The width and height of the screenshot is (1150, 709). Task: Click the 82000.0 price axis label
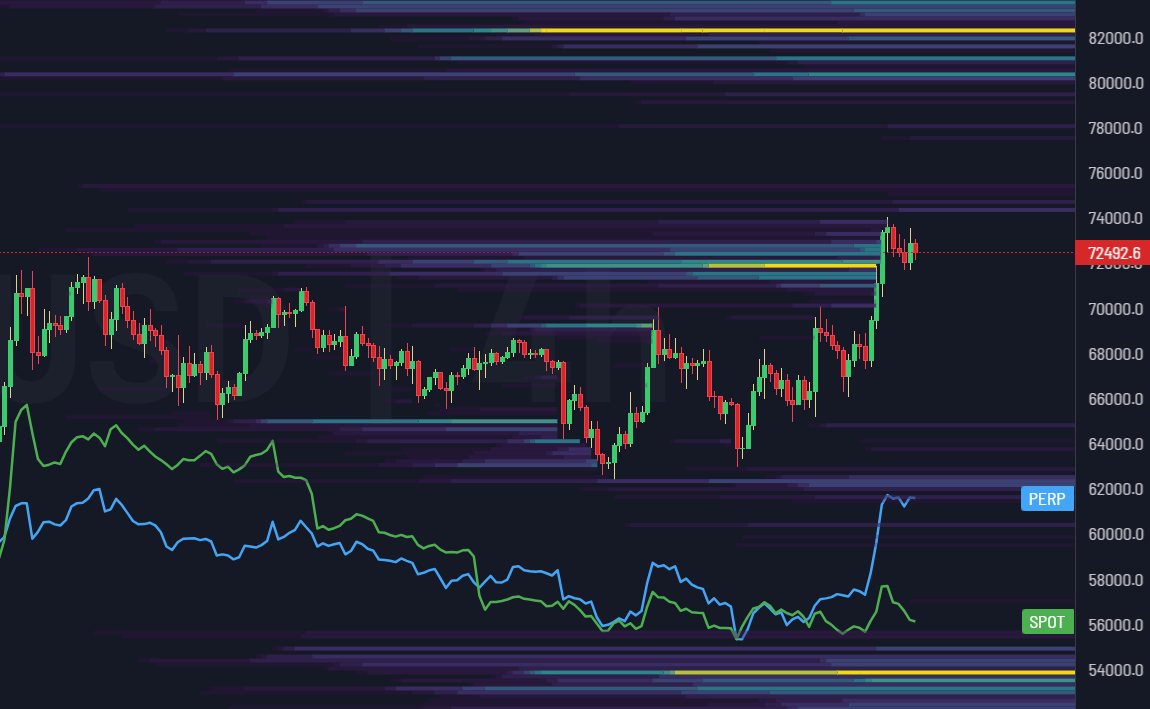coord(1115,38)
